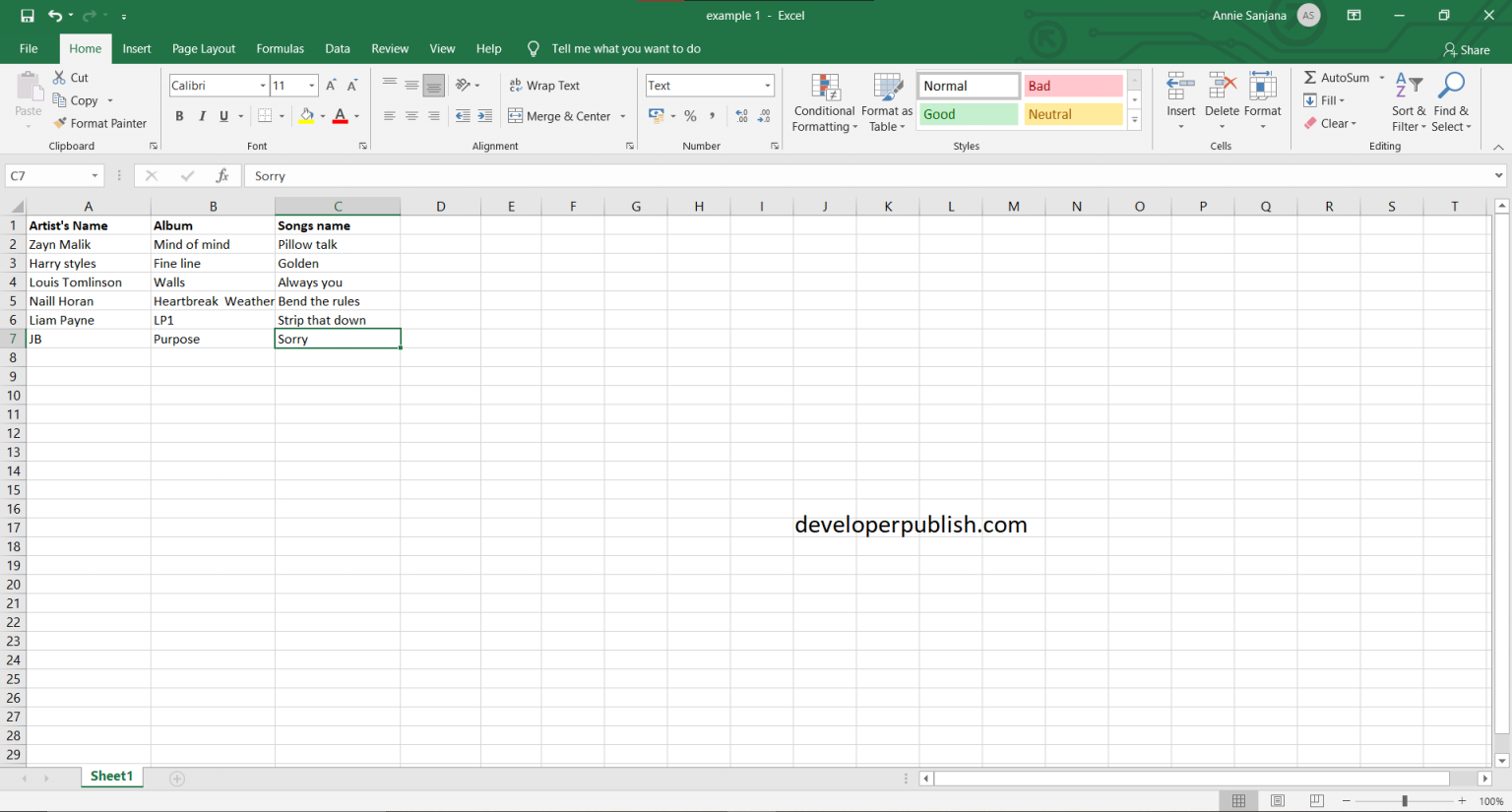The height and width of the screenshot is (812, 1512).
Task: Open Conditional Formatting options
Action: pos(824,101)
